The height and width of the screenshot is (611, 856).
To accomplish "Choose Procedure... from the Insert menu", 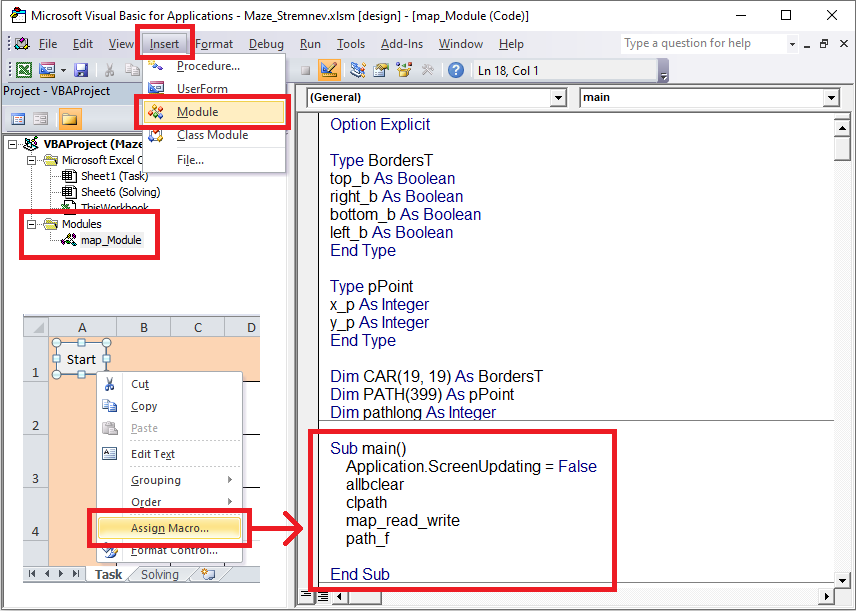I will pyautogui.click(x=214, y=66).
